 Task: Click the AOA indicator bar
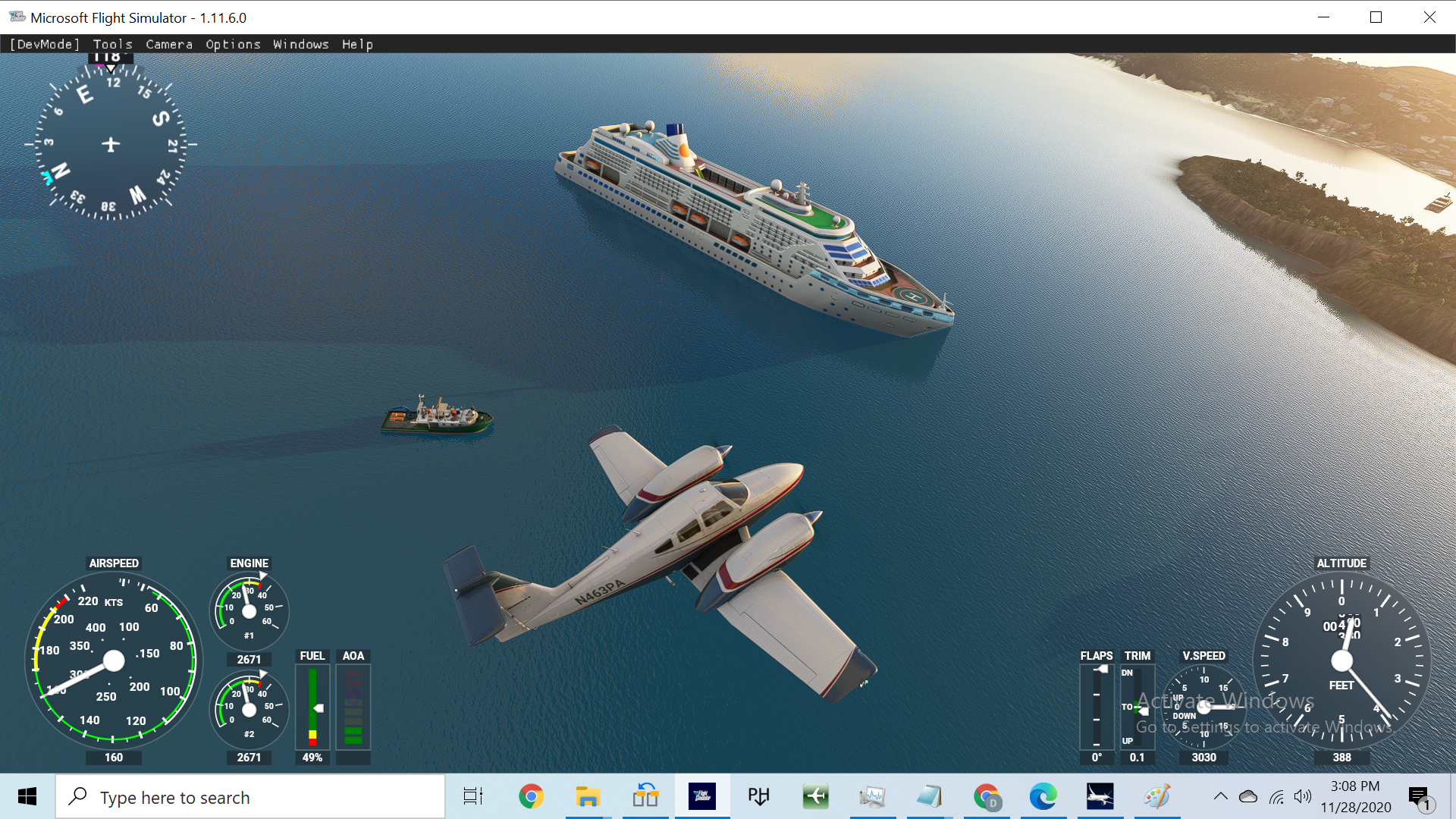click(353, 707)
